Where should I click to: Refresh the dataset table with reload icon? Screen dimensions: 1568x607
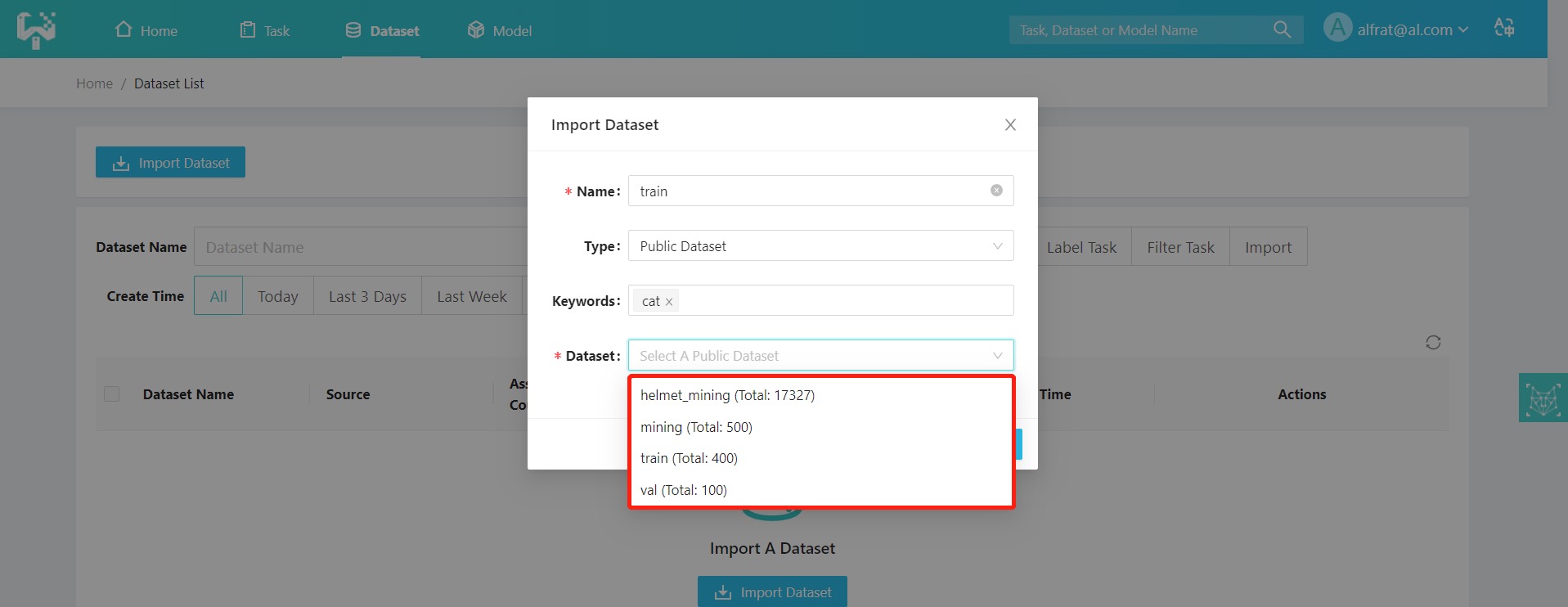(1433, 342)
